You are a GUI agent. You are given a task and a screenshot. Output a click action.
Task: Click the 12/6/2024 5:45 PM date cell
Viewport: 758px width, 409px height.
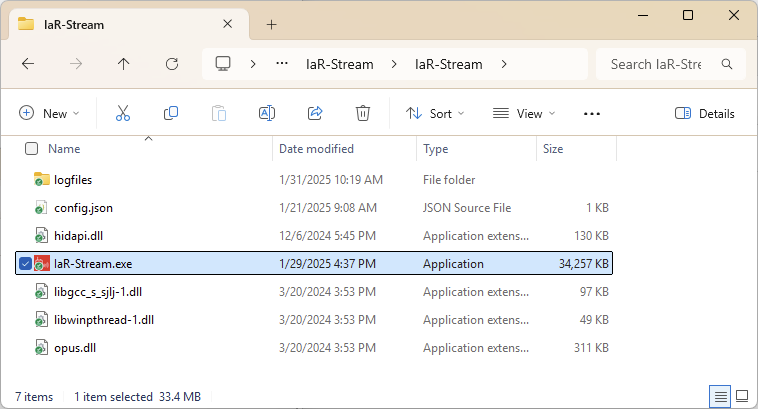tap(327, 236)
